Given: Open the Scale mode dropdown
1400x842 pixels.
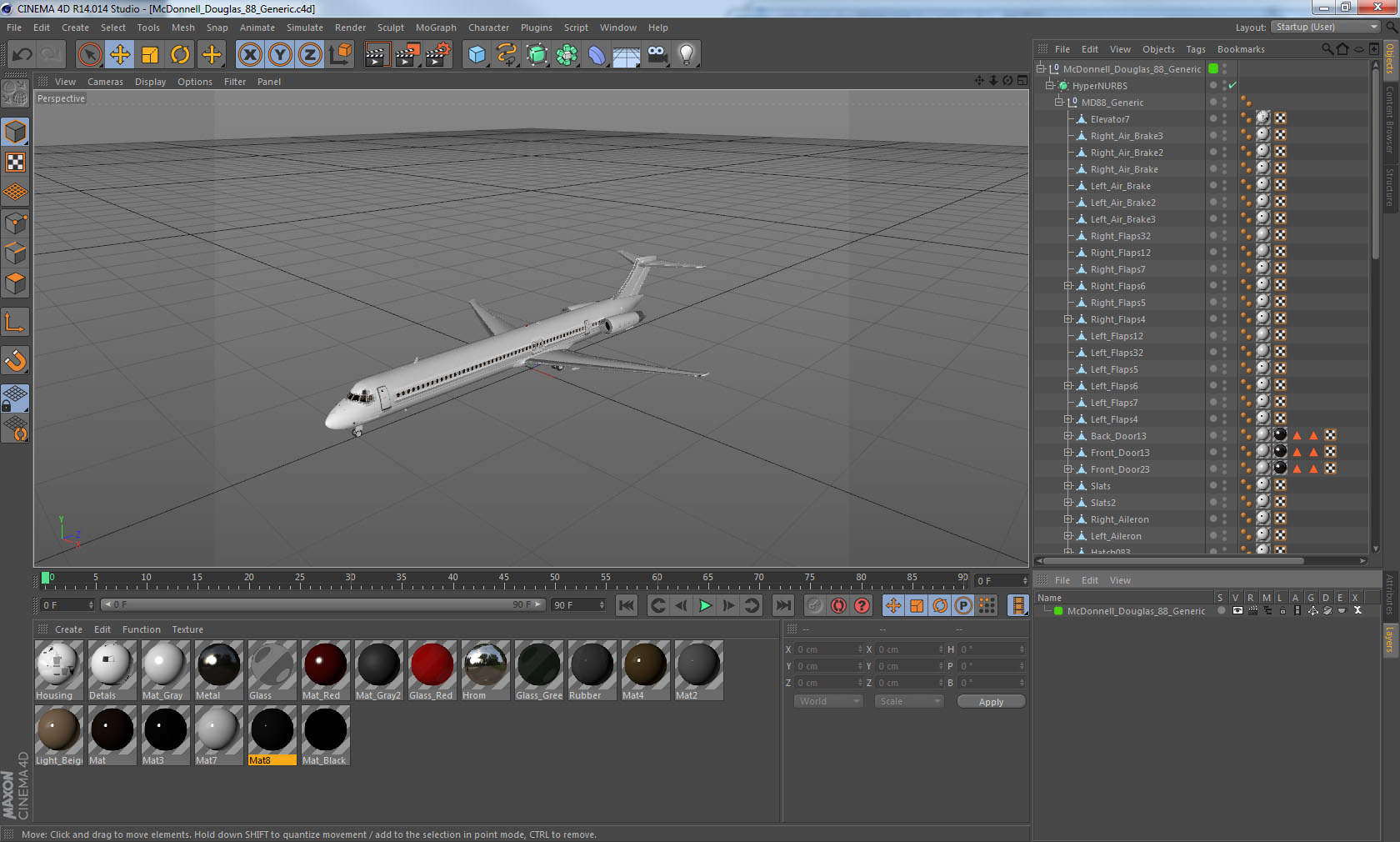Looking at the screenshot, I should (x=909, y=701).
